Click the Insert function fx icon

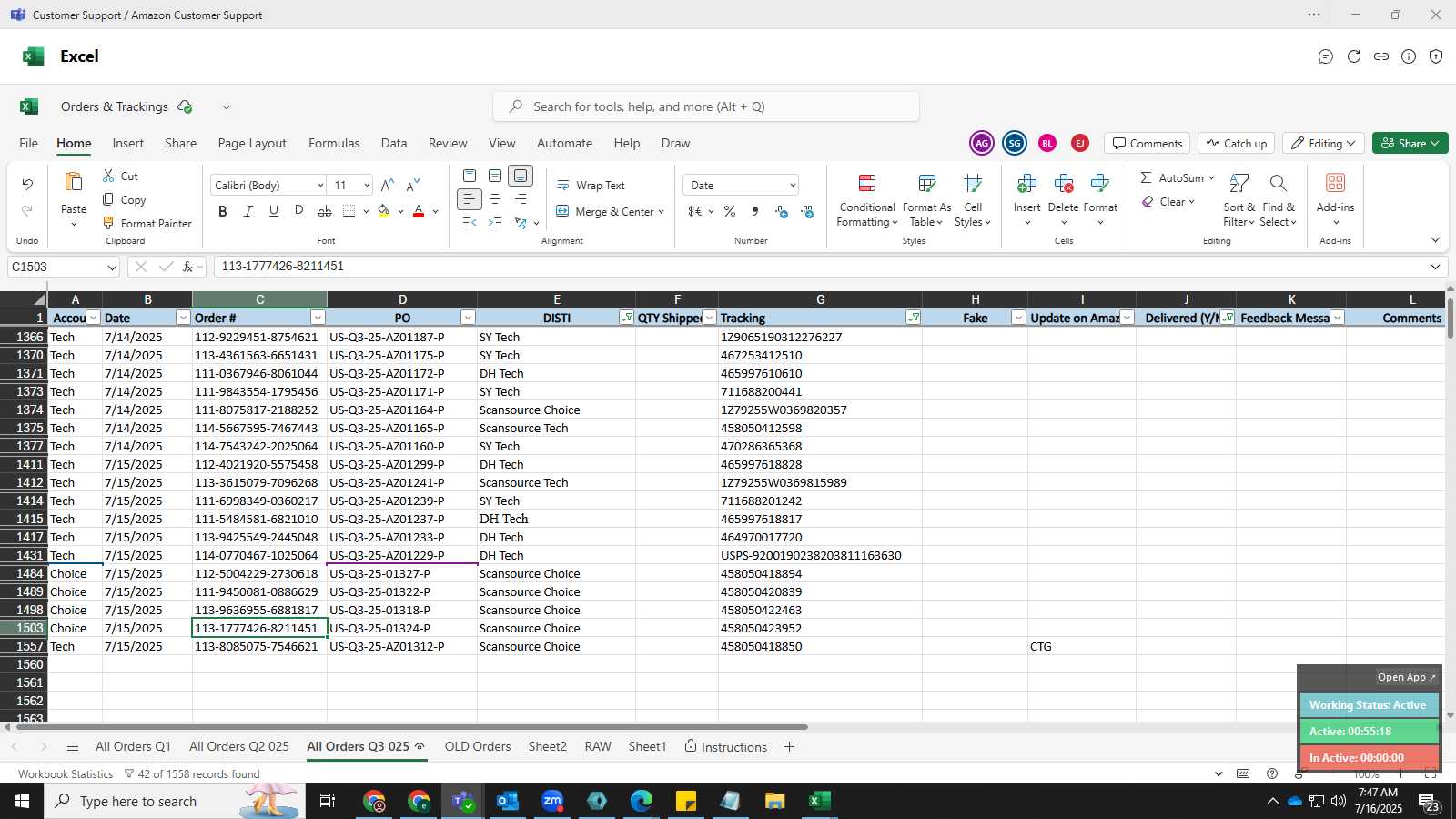click(x=188, y=267)
